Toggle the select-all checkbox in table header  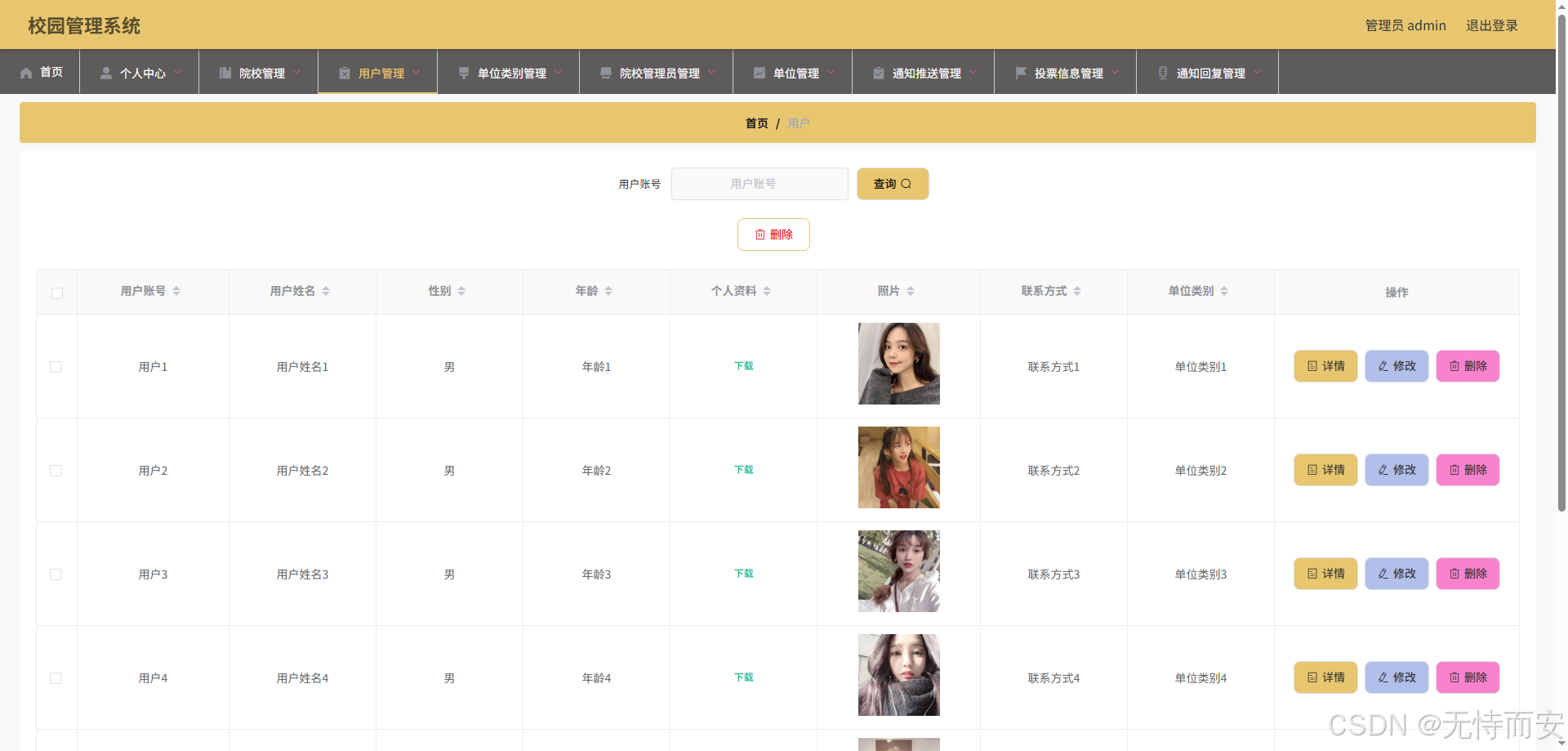pyautogui.click(x=57, y=293)
